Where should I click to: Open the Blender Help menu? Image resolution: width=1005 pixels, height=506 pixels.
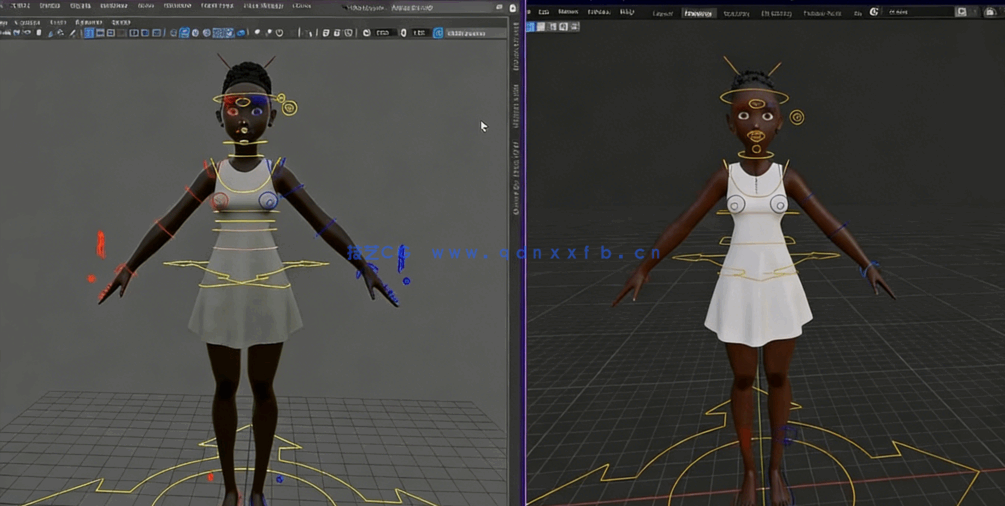click(627, 12)
